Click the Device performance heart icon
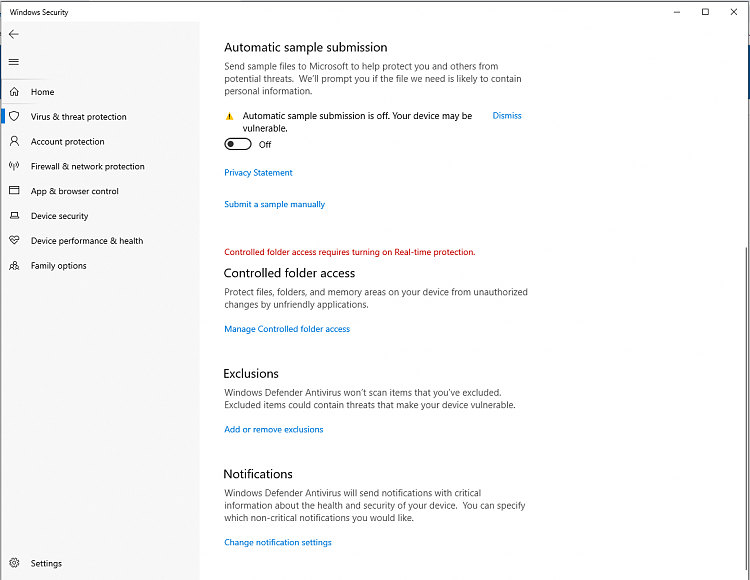 [14, 240]
